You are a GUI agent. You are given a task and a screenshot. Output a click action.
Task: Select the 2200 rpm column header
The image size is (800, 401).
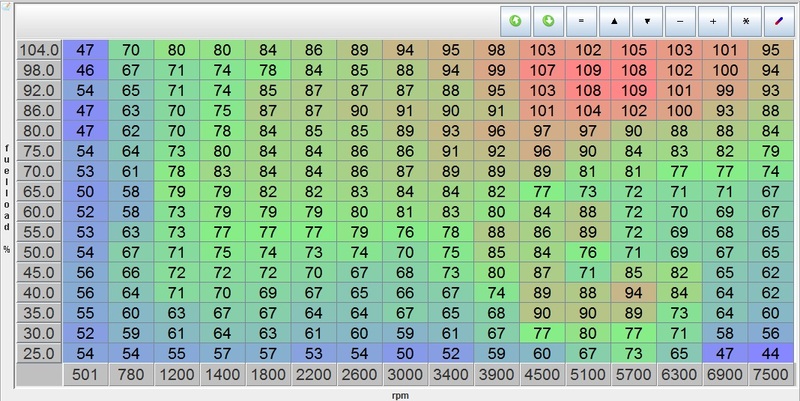(314, 375)
